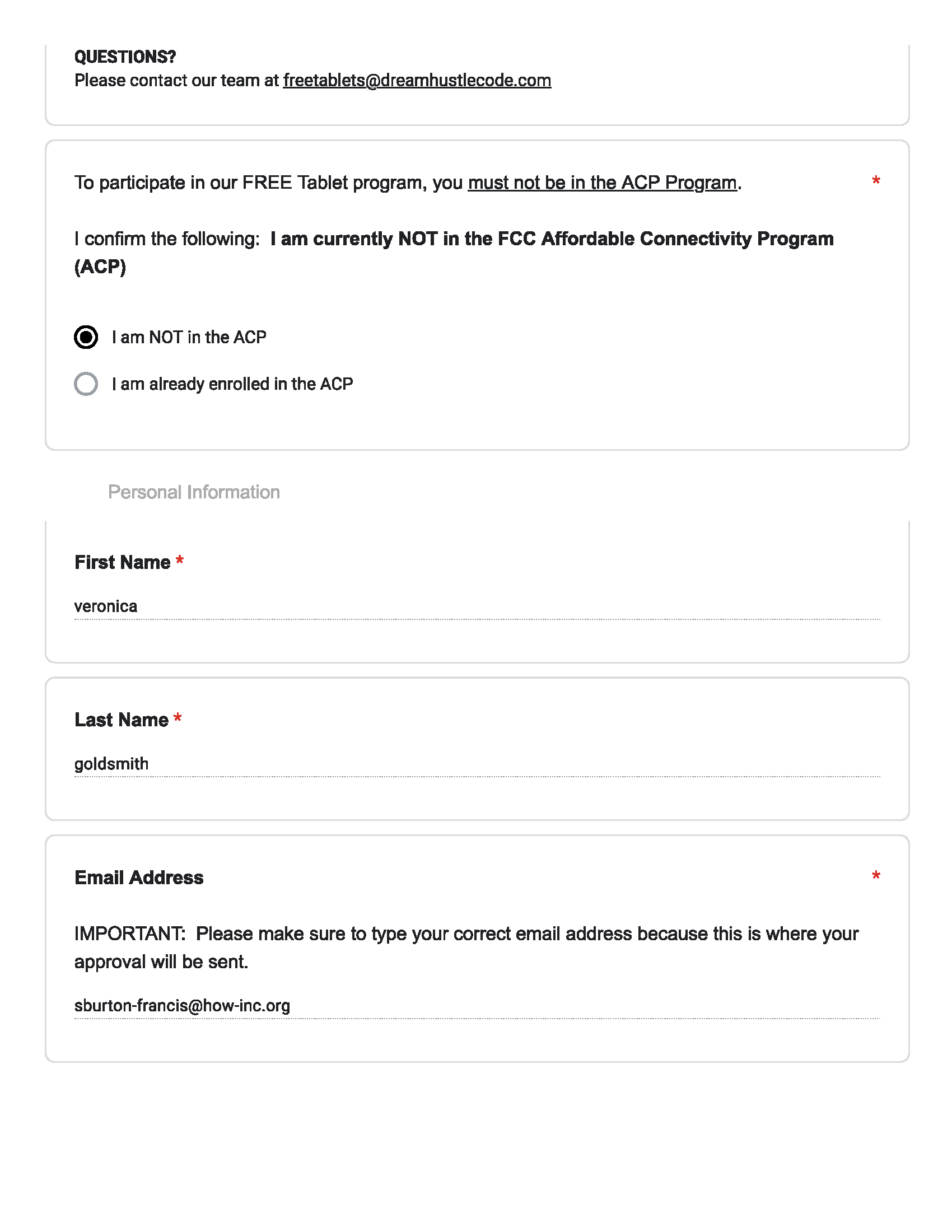
Task: Click the Personal Information section header
Action: tap(194, 492)
